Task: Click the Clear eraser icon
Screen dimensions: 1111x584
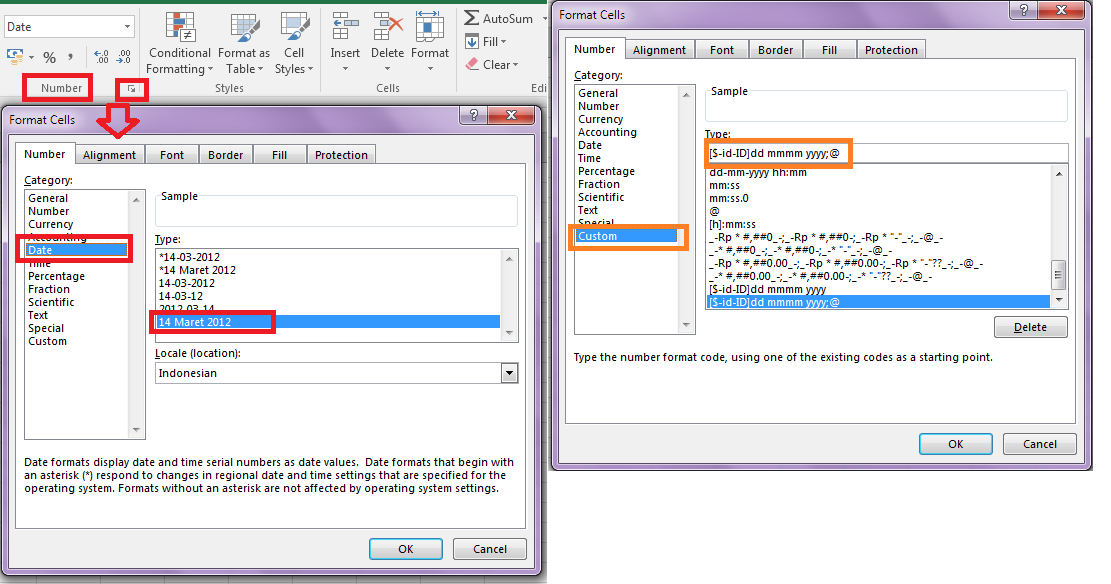Action: [472, 64]
